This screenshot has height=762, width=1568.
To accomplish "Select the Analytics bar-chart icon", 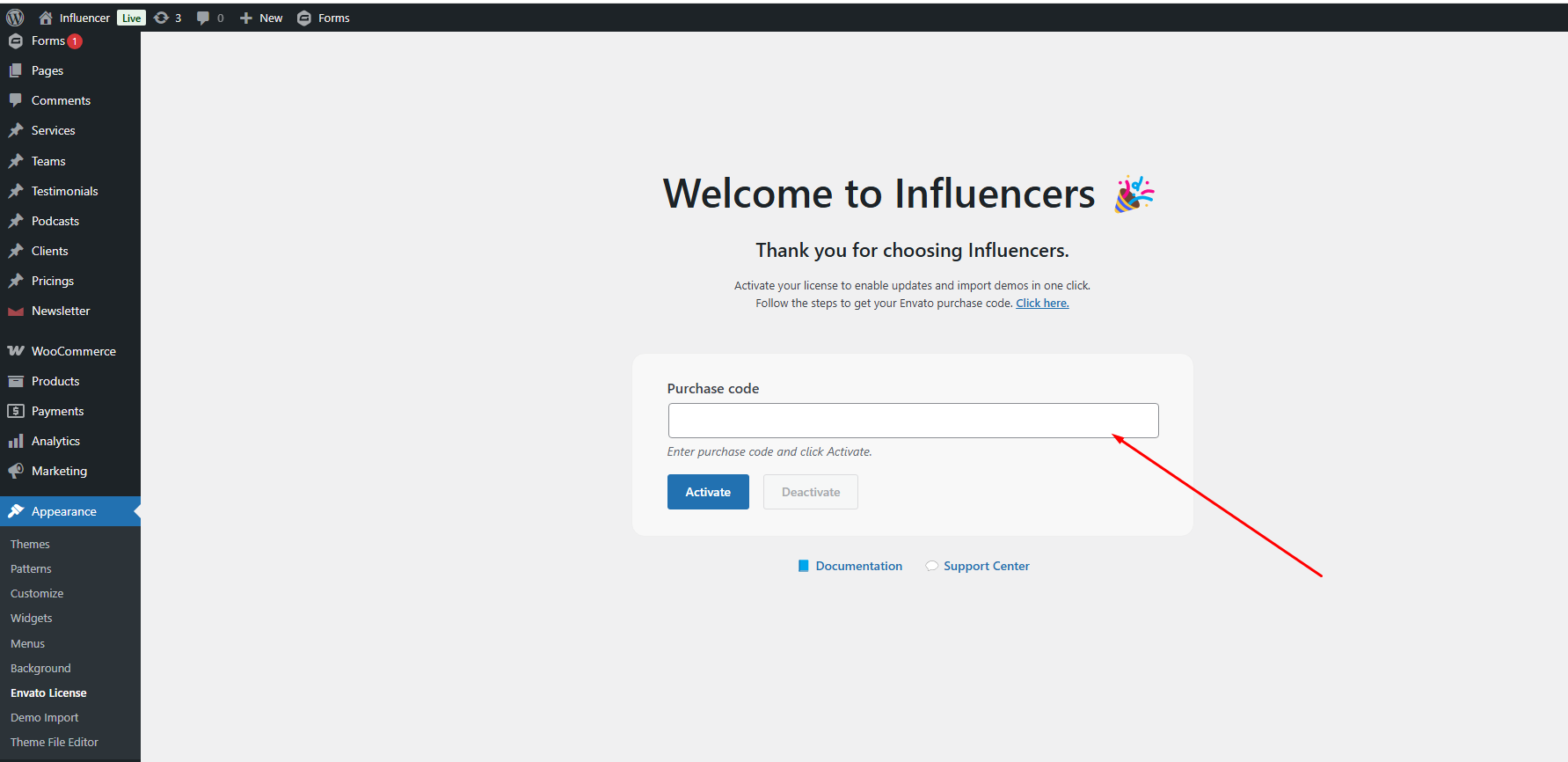I will pyautogui.click(x=16, y=440).
